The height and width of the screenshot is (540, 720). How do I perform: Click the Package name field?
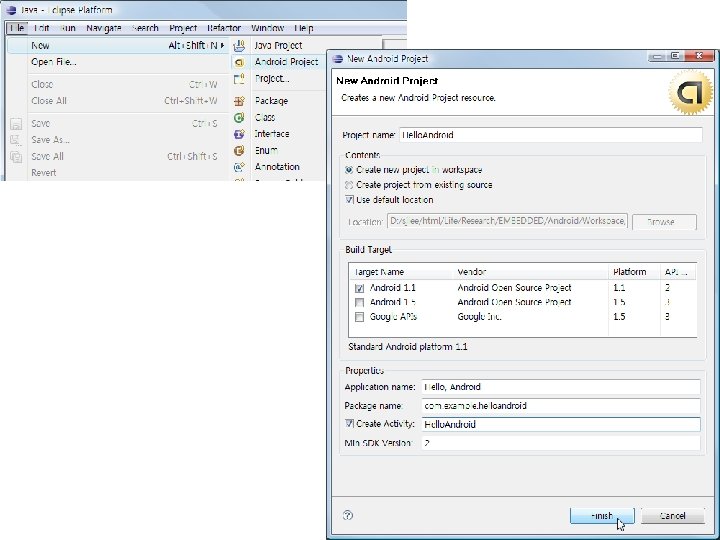561,406
